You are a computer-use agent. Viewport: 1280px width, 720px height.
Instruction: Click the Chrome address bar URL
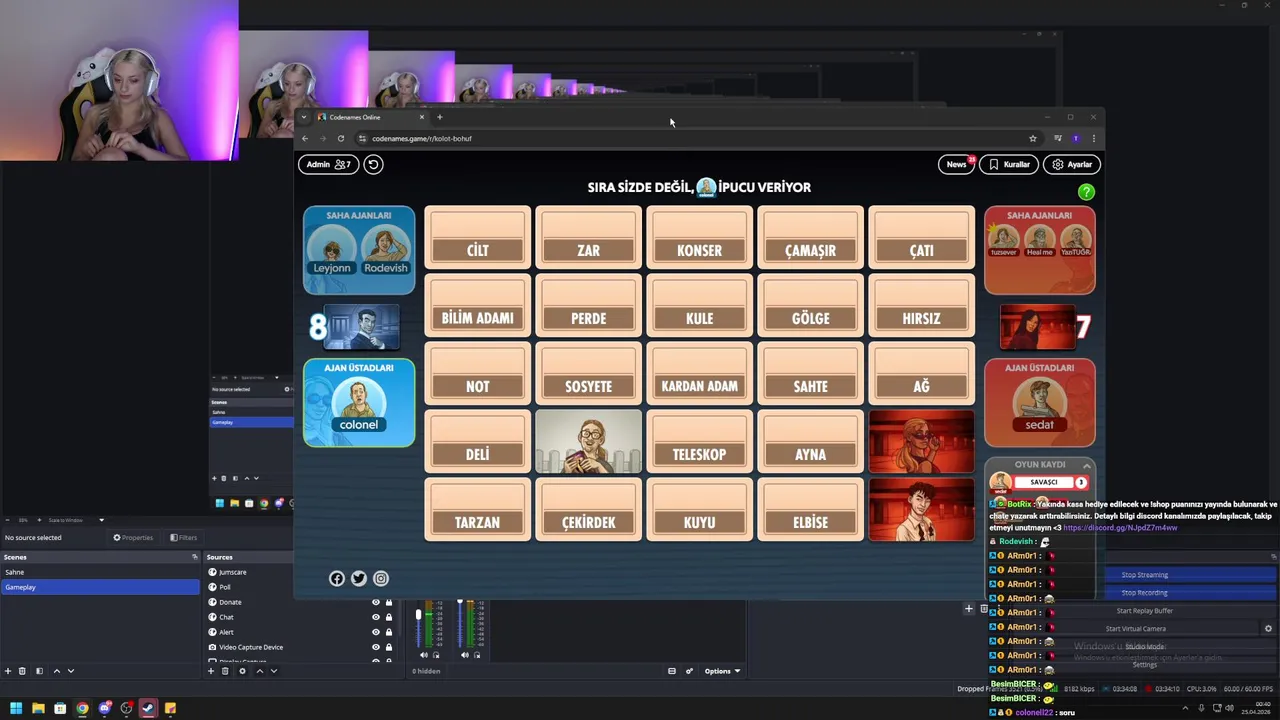(422, 138)
